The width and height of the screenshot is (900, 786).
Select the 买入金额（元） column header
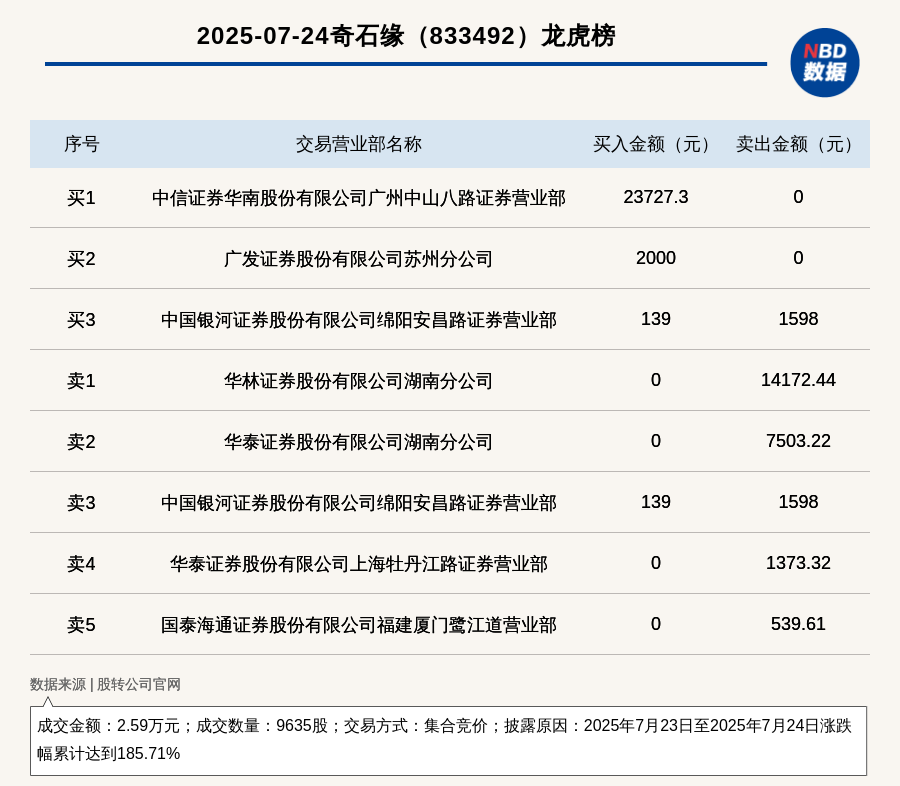pos(655,144)
